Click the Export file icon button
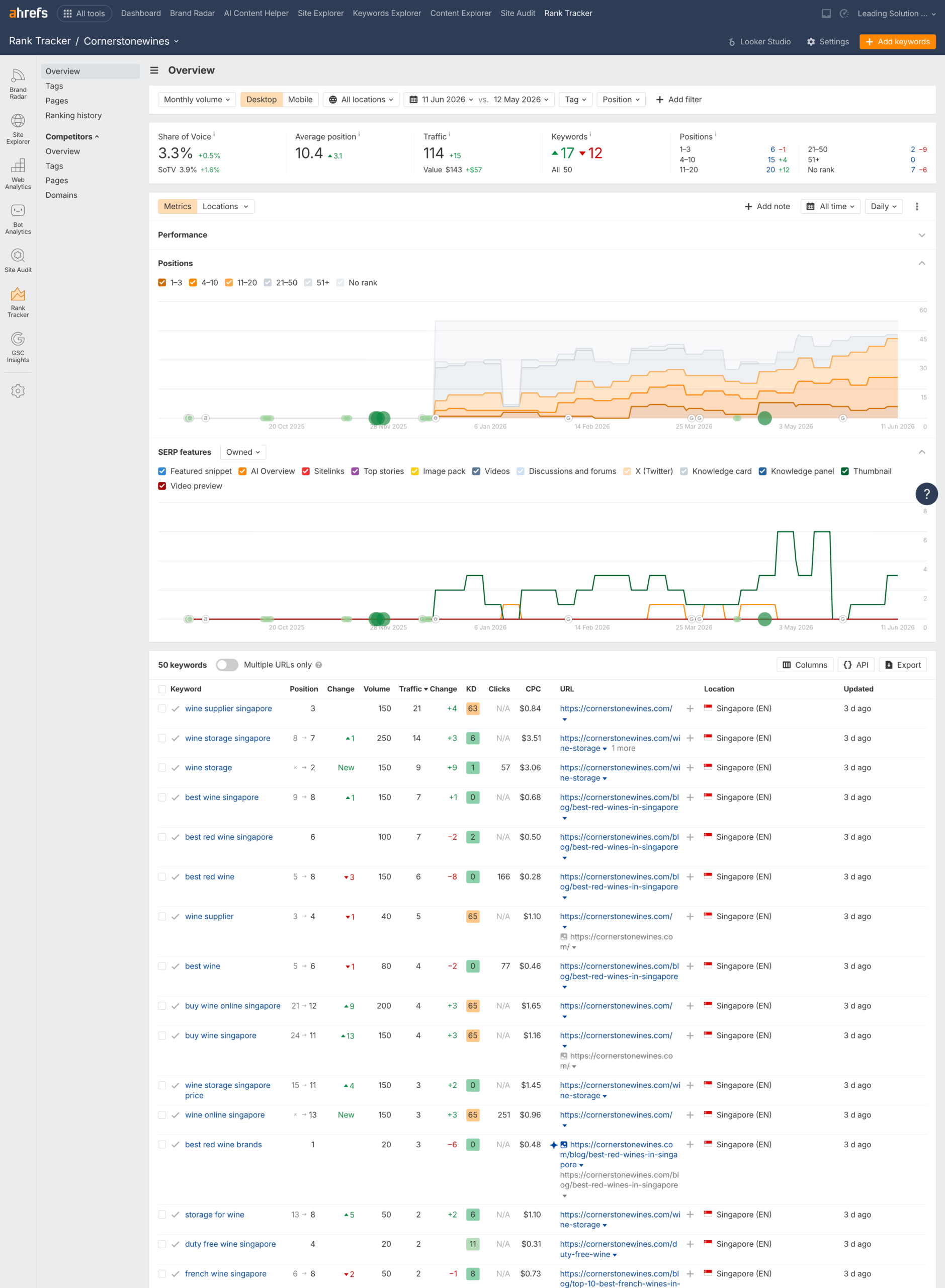The image size is (945, 1288). pyautogui.click(x=902, y=665)
